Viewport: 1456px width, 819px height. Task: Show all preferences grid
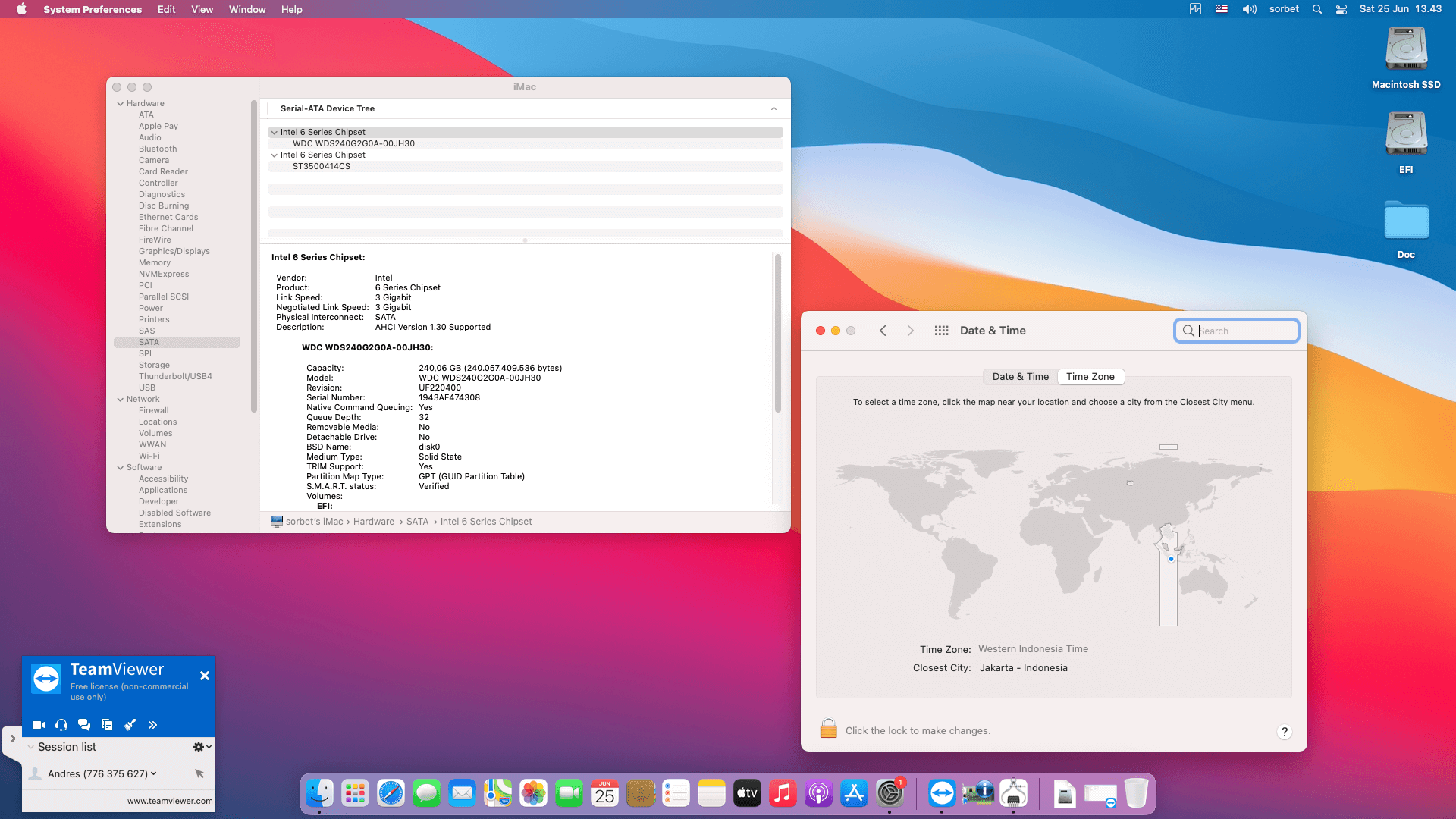[942, 331]
